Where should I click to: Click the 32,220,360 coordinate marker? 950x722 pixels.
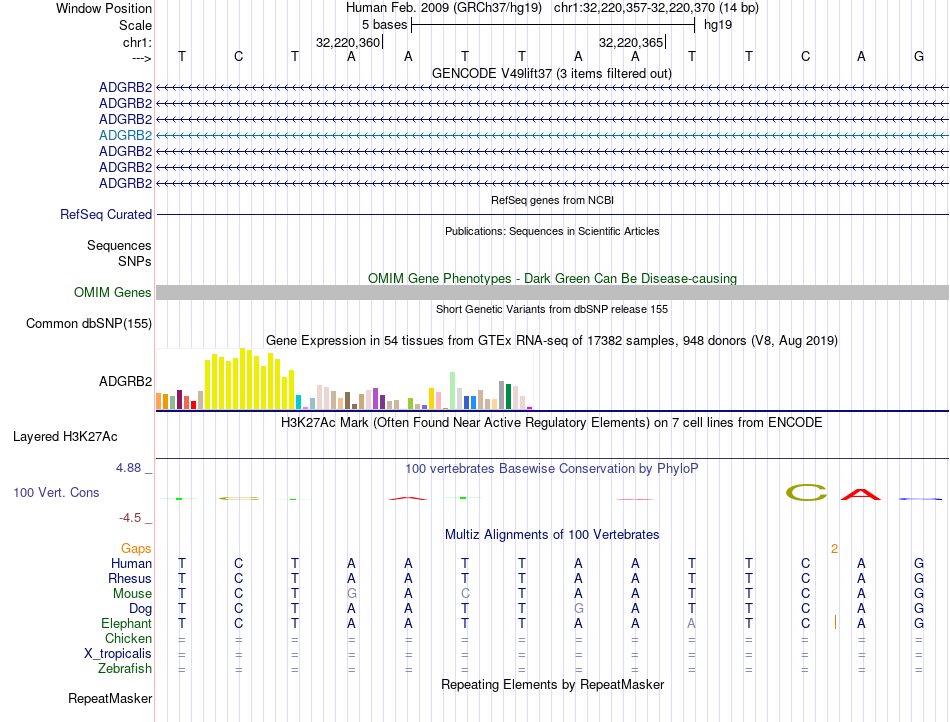tap(348, 42)
